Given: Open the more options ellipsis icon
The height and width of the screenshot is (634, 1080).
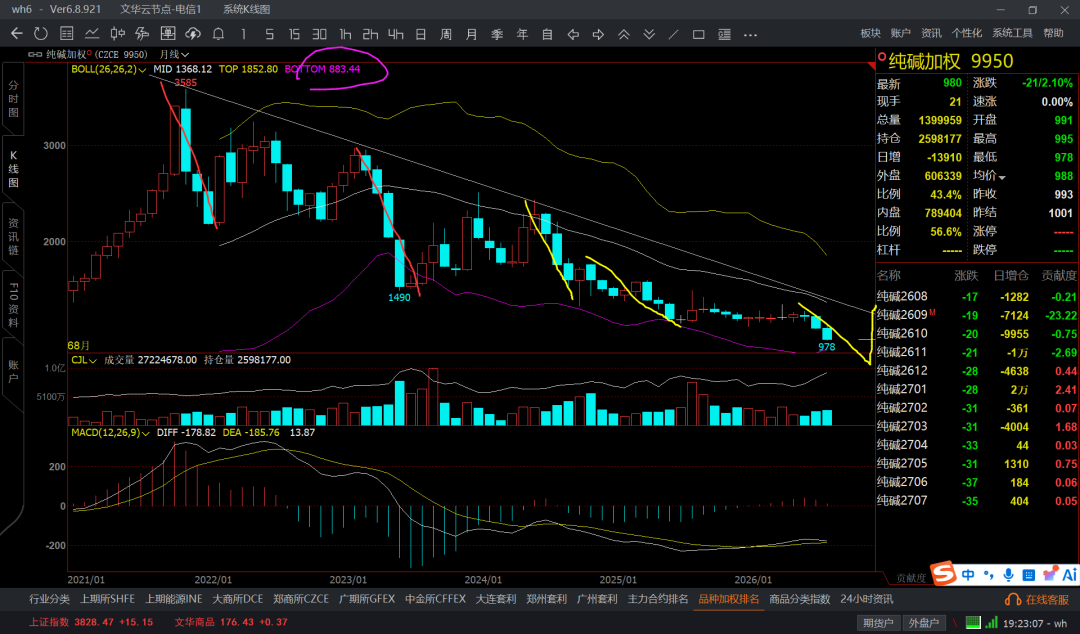Looking at the screenshot, I should click(x=751, y=34).
